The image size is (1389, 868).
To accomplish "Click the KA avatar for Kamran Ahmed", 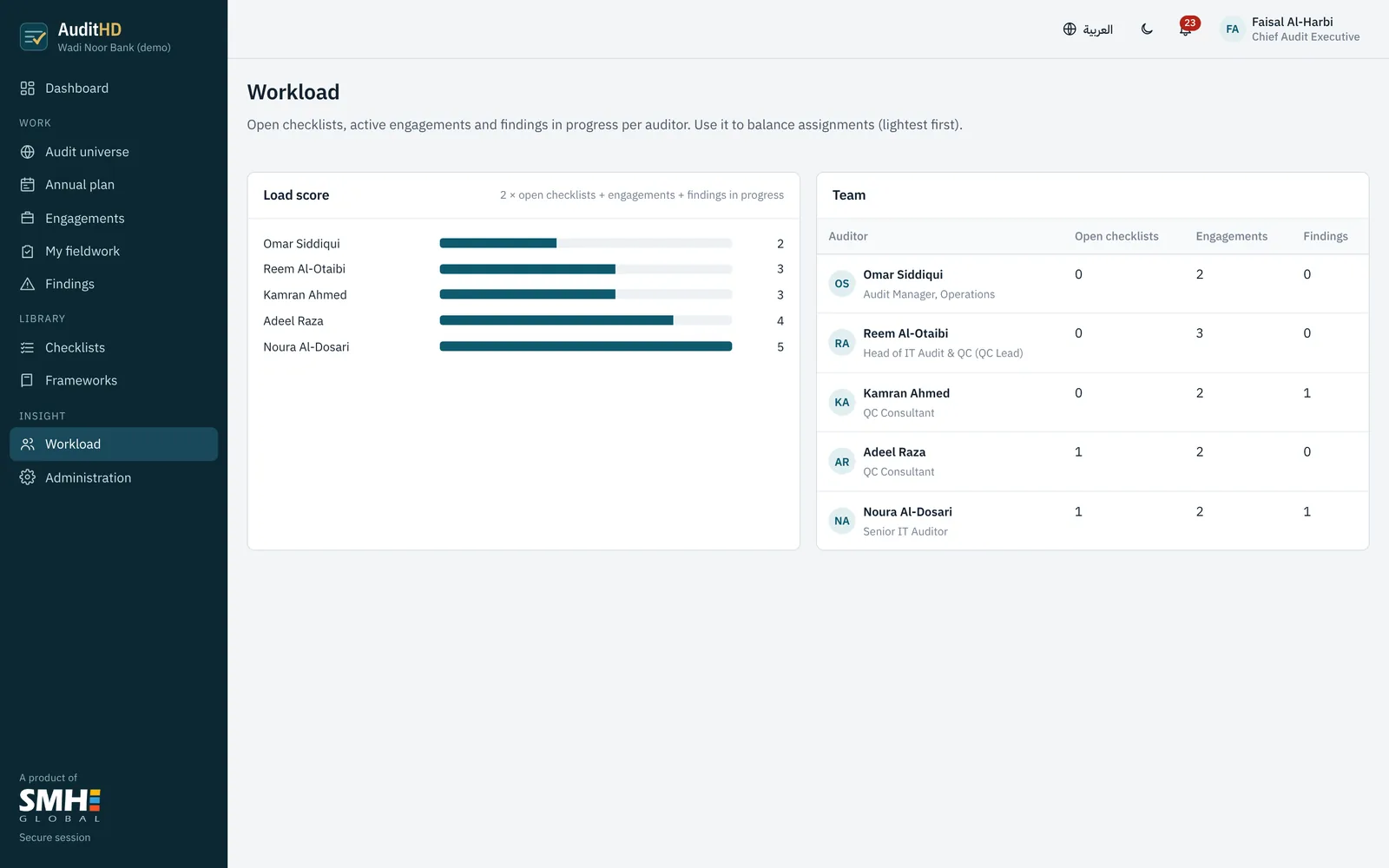I will [x=842, y=403].
